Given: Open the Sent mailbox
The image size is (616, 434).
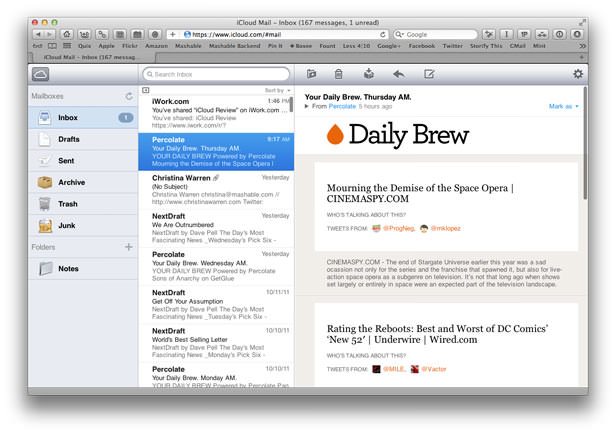Looking at the screenshot, I should 83,161.
